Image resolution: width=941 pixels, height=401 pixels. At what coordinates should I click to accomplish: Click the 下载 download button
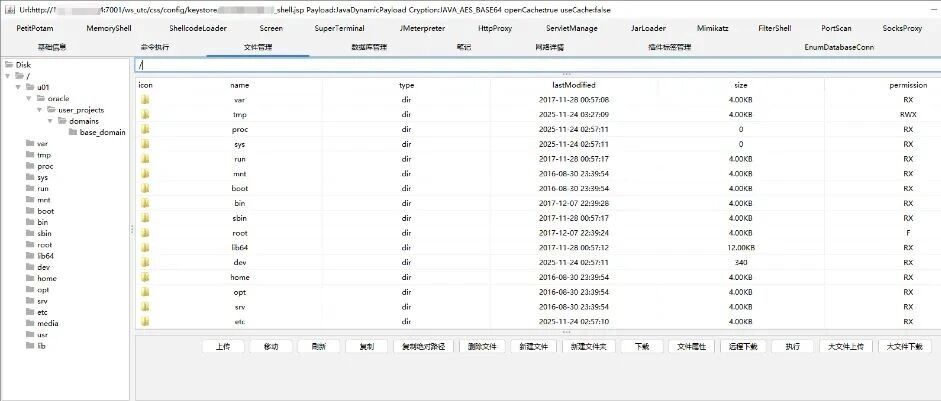(x=642, y=346)
